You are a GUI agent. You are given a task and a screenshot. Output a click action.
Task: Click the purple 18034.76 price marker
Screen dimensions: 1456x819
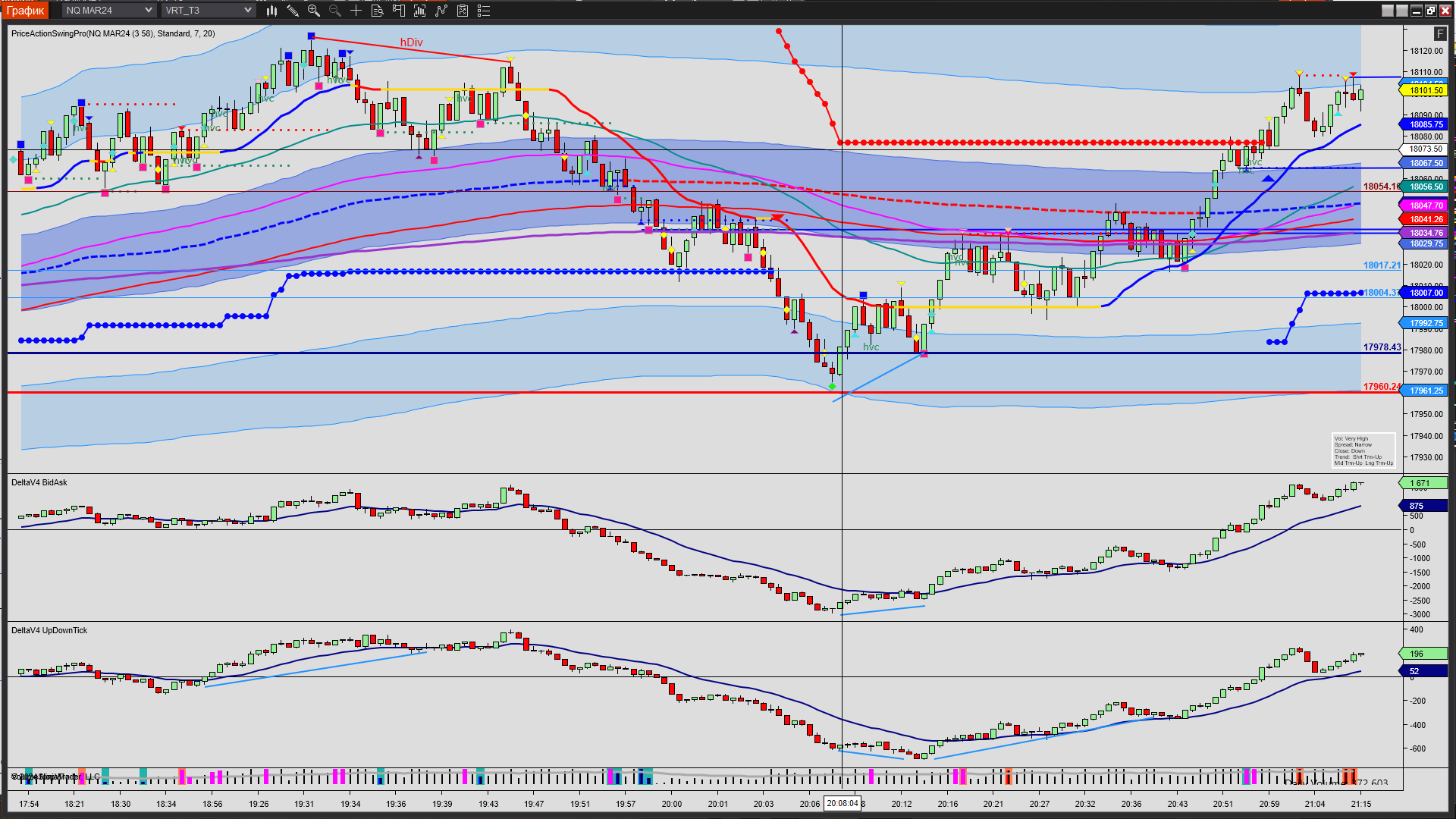point(1423,233)
